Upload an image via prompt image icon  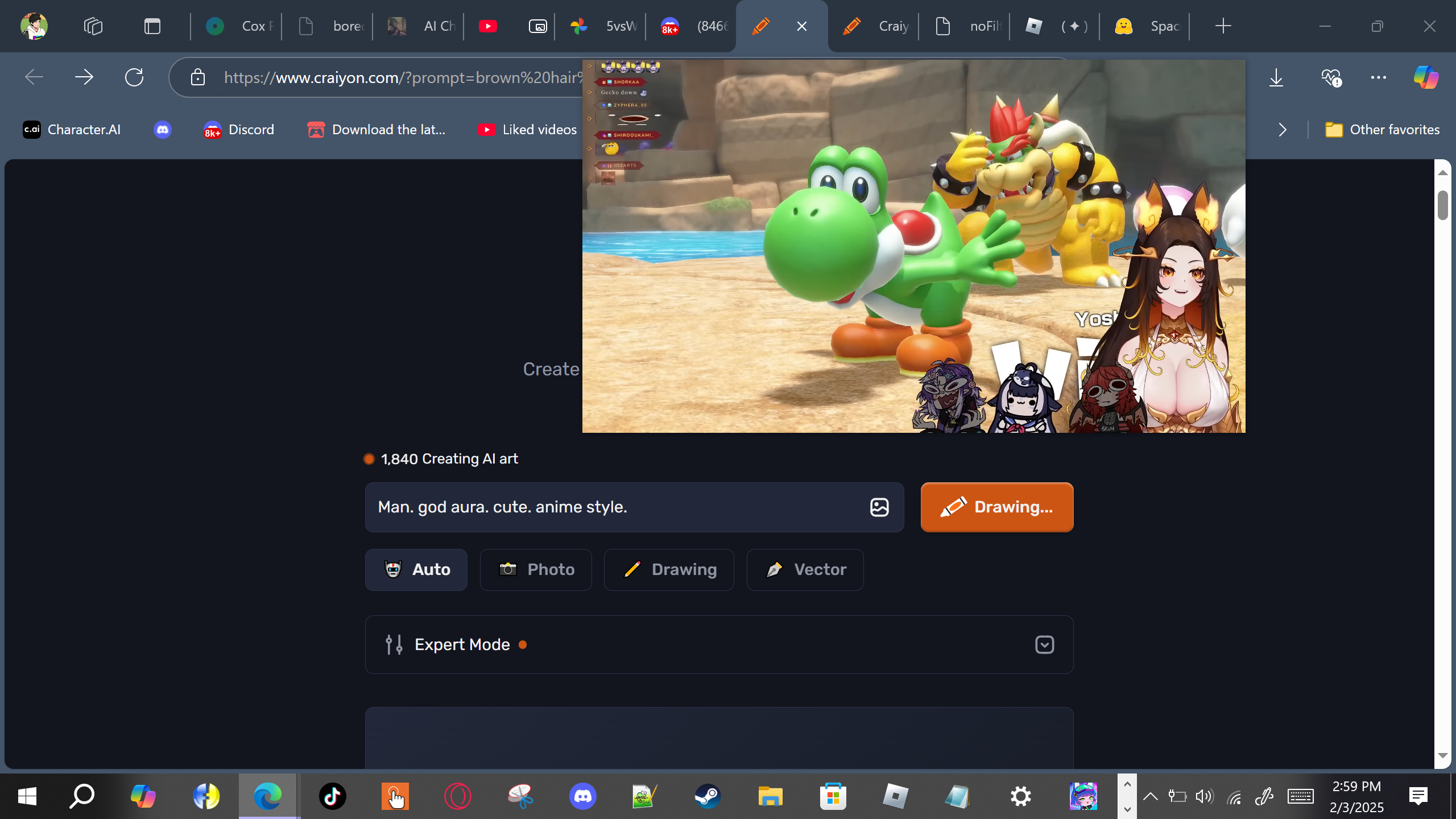879,507
